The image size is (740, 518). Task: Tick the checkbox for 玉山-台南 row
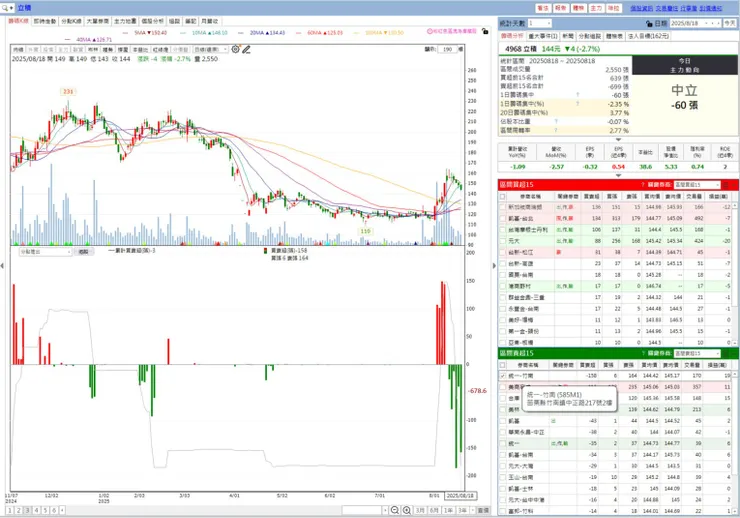(503, 477)
